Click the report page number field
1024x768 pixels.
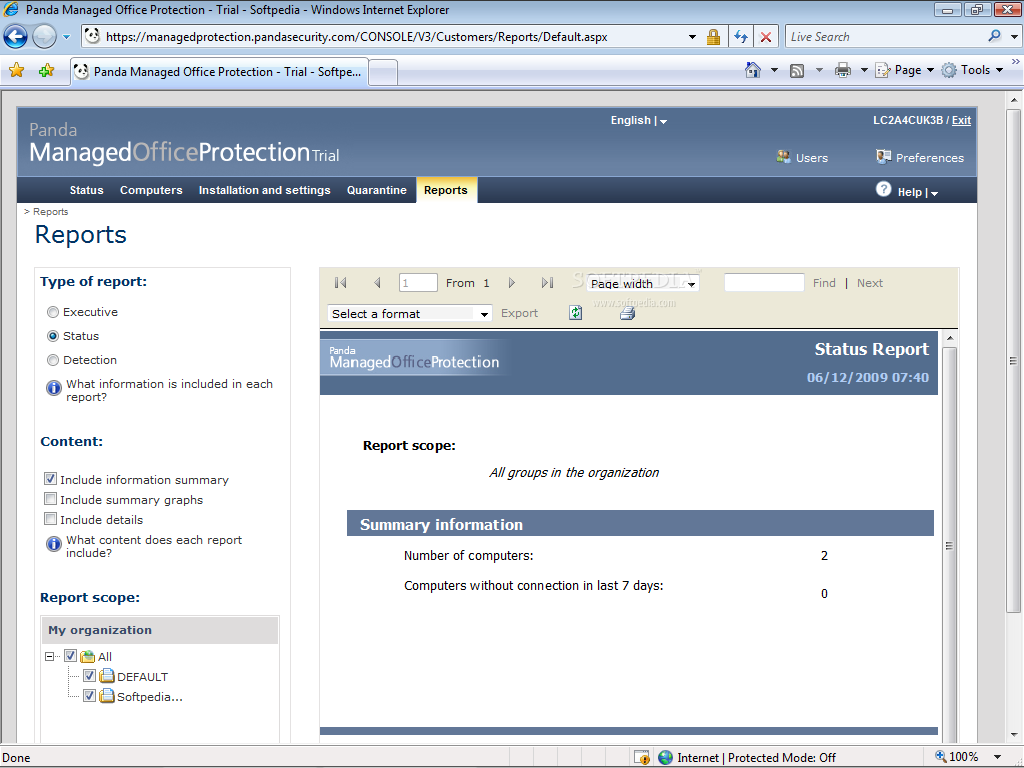tap(418, 283)
